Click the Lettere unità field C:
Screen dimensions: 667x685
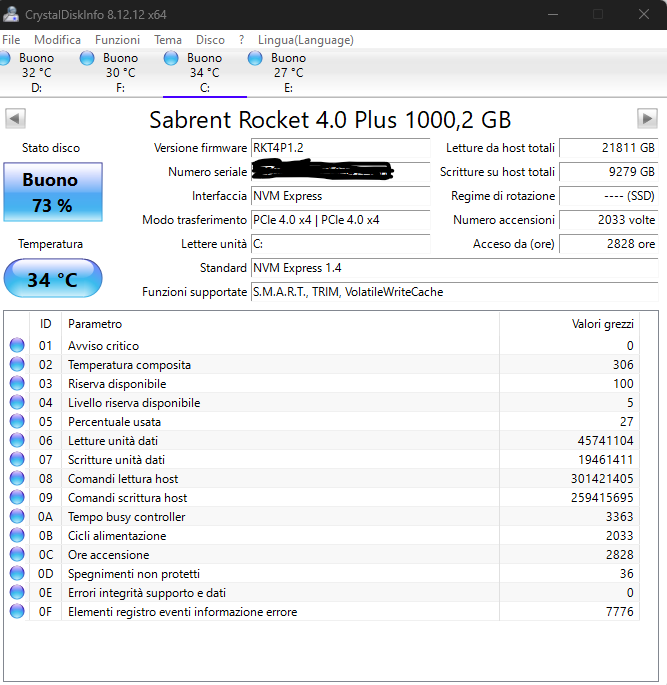click(341, 244)
